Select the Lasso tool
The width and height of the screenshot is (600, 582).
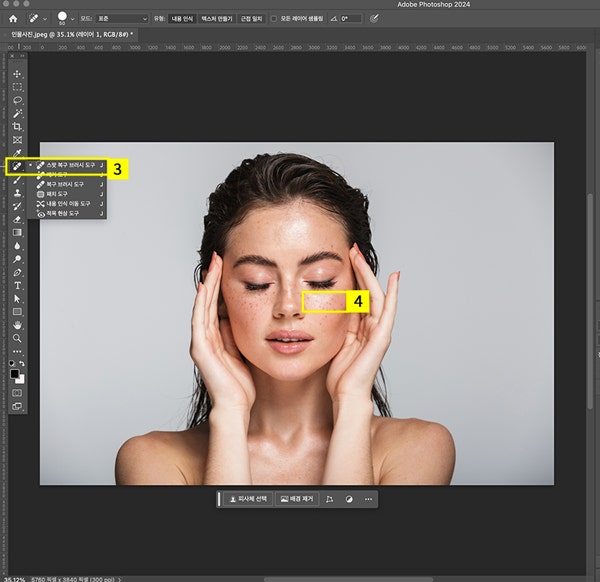click(x=18, y=101)
